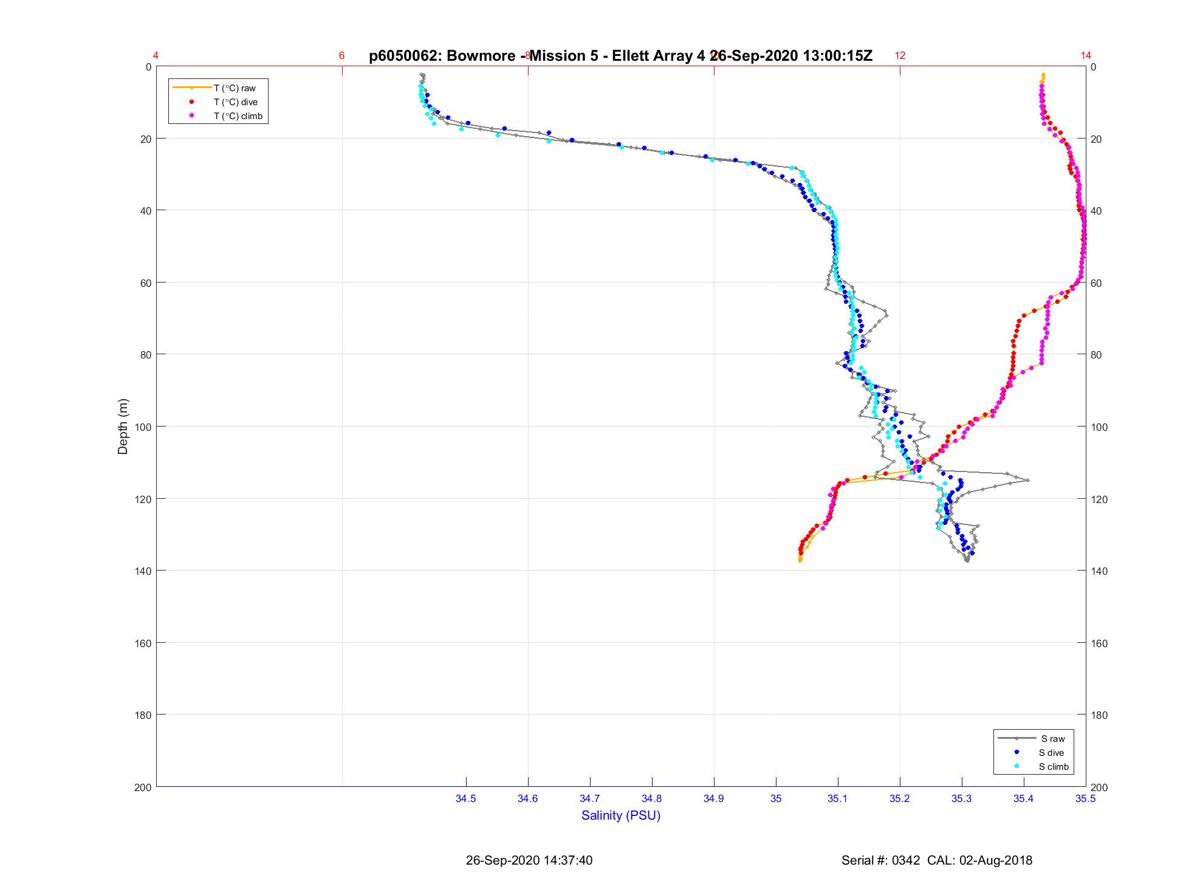This screenshot has width=1200, height=885.
Task: Click the 34.6 salinity tick label
Action: (528, 798)
